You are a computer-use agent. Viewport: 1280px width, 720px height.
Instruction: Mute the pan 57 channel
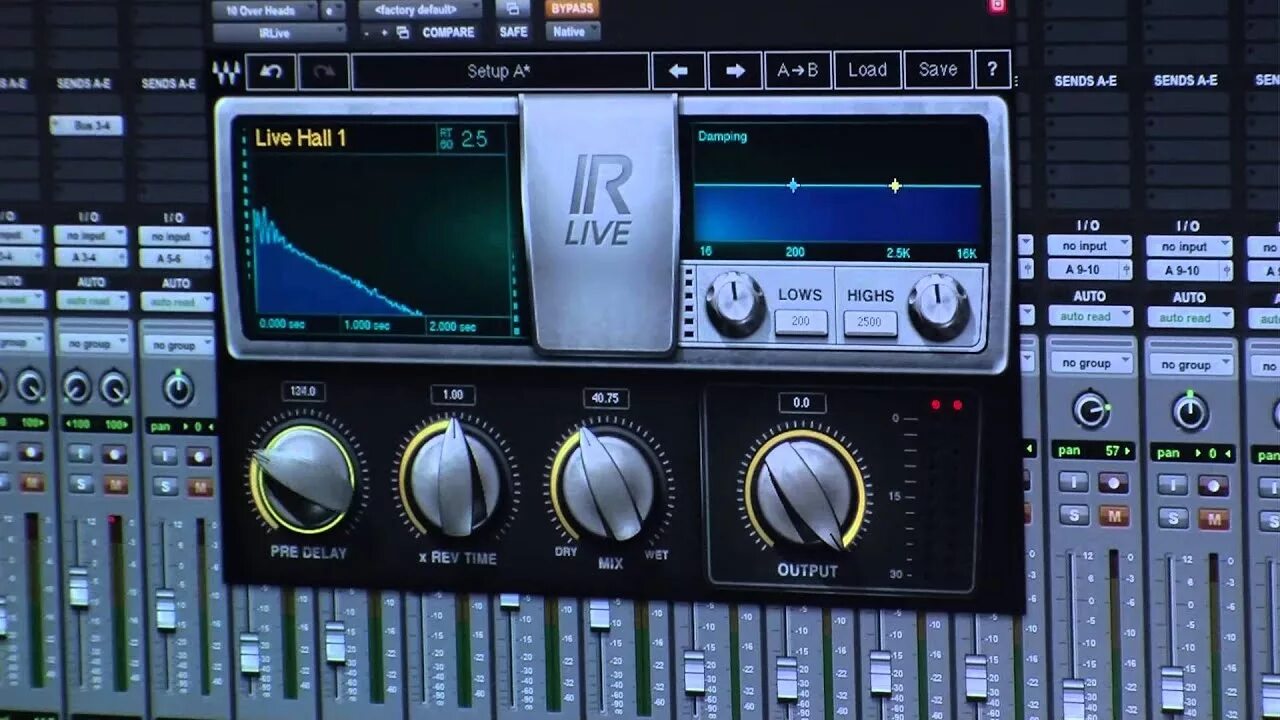1113,516
